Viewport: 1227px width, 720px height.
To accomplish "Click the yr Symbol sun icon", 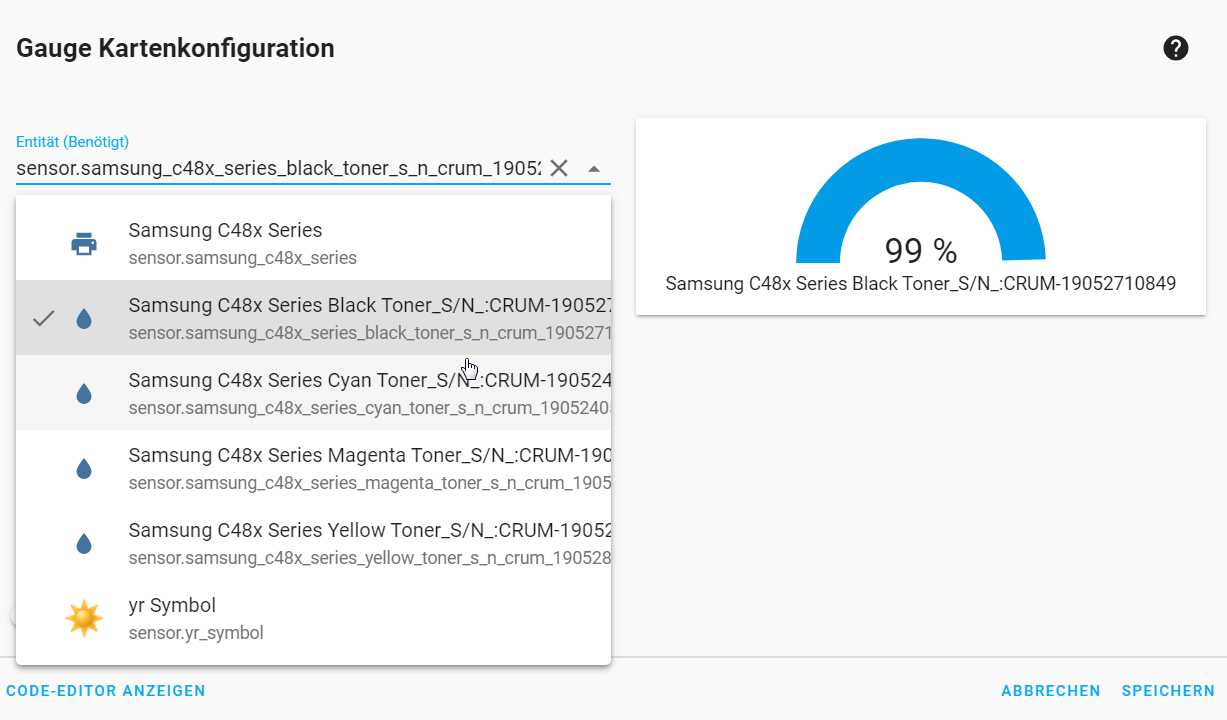I will click(84, 619).
